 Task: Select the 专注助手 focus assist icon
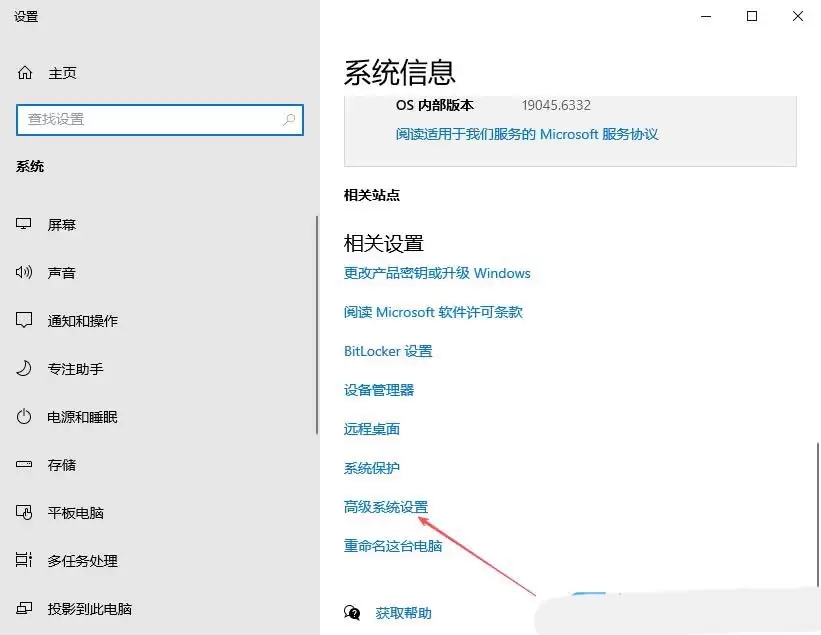pyautogui.click(x=24, y=368)
